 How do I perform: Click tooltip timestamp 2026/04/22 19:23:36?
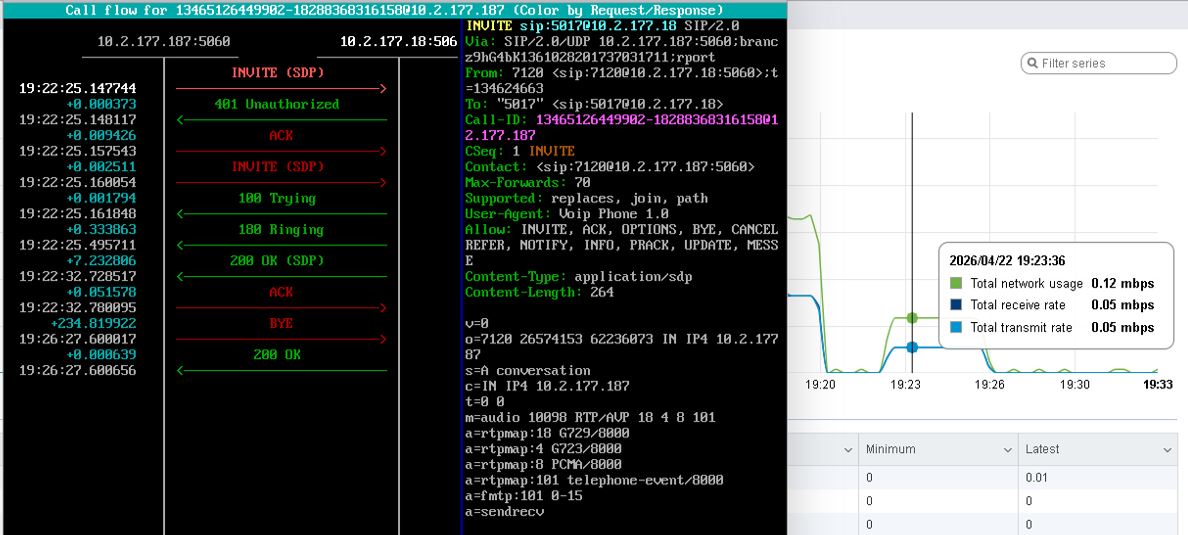pyautogui.click(x=1007, y=260)
